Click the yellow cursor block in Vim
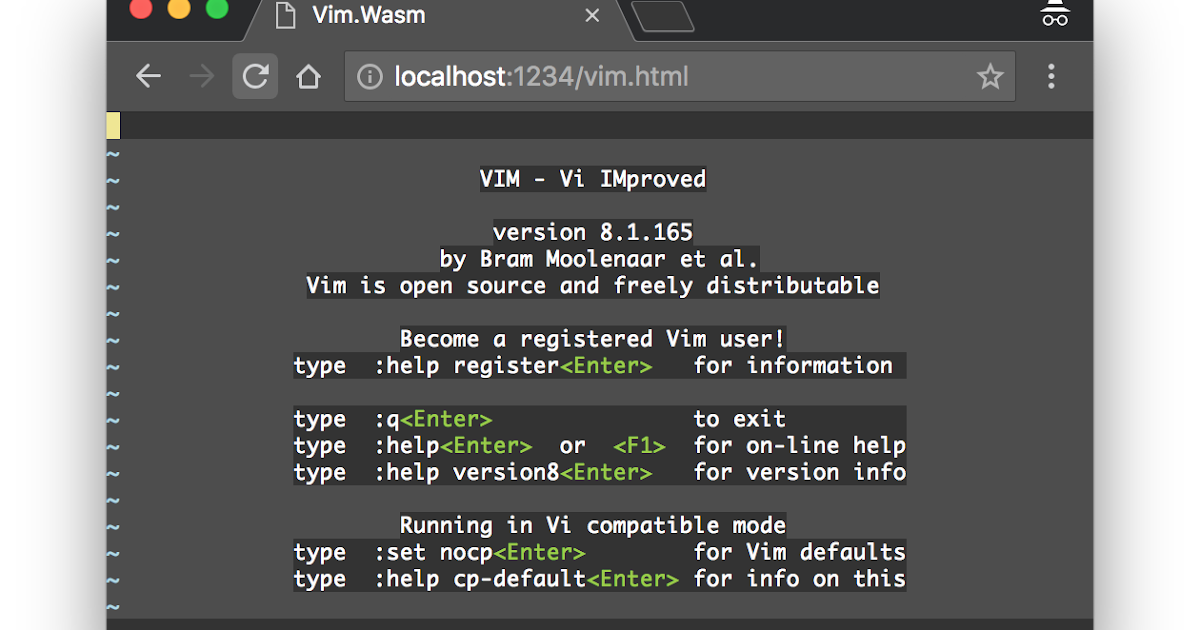The image size is (1200, 630). [114, 125]
